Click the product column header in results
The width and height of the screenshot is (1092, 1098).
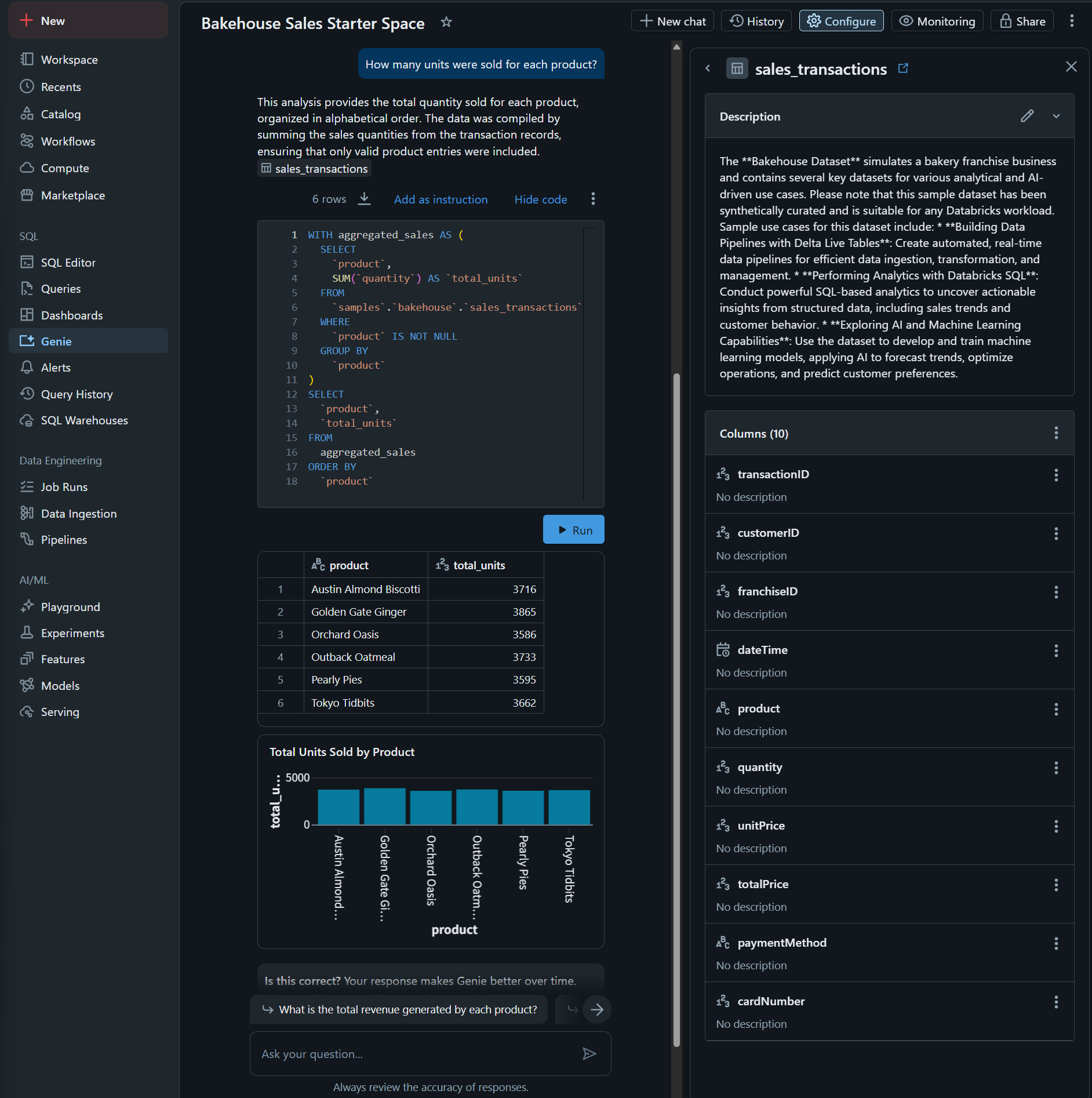click(366, 565)
